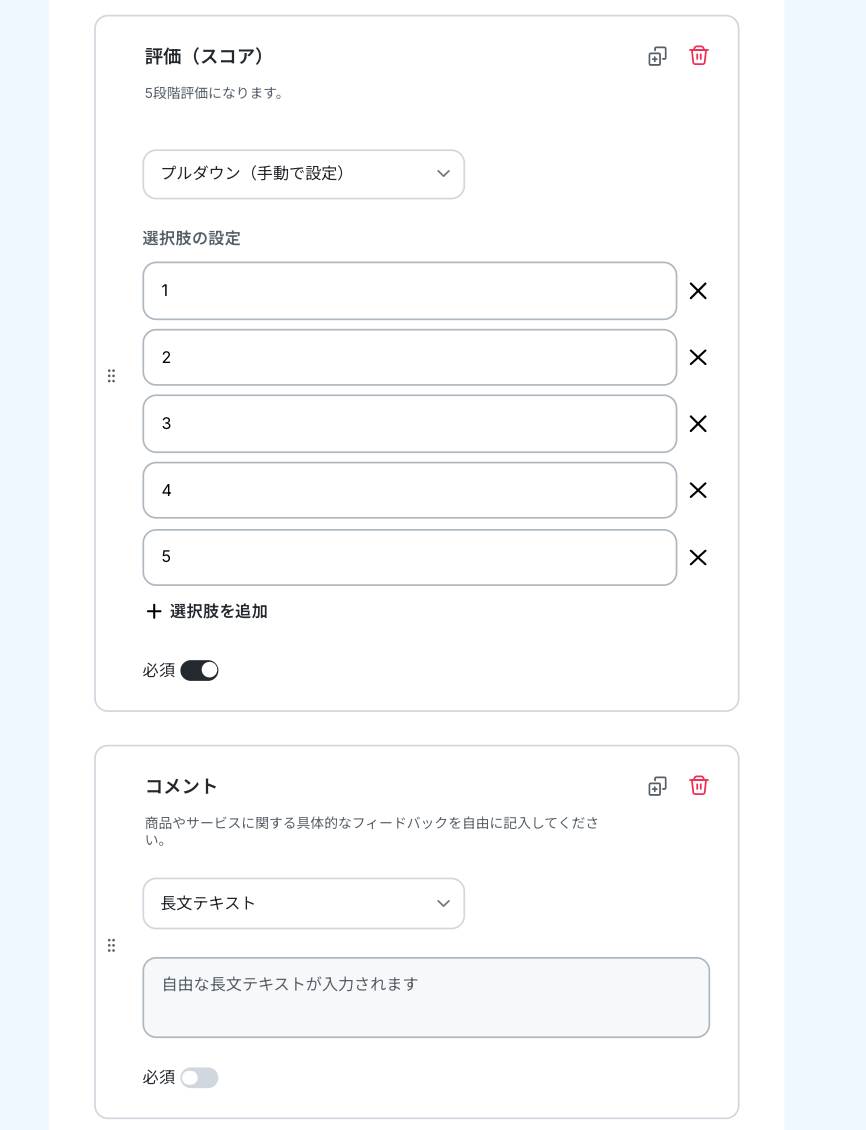Click drag handle of 評価(スコア) card
Viewport: 866px width, 1130px height.
[111, 375]
